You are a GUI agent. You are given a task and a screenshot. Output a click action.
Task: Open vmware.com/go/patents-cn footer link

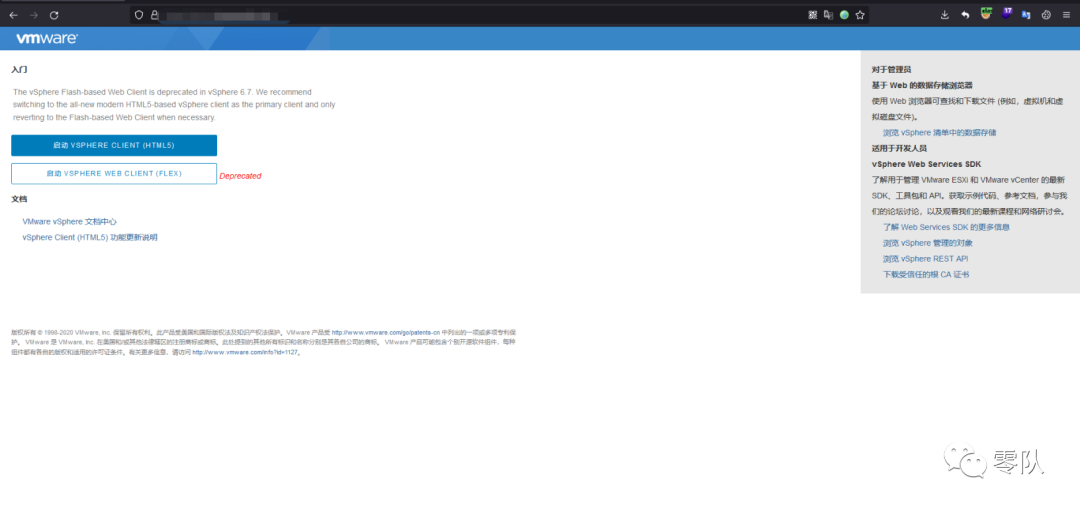(386, 332)
